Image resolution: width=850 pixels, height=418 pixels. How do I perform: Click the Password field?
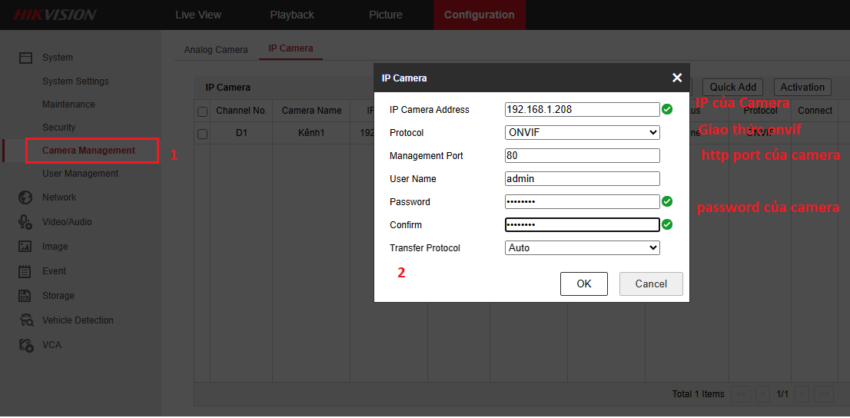(x=582, y=202)
